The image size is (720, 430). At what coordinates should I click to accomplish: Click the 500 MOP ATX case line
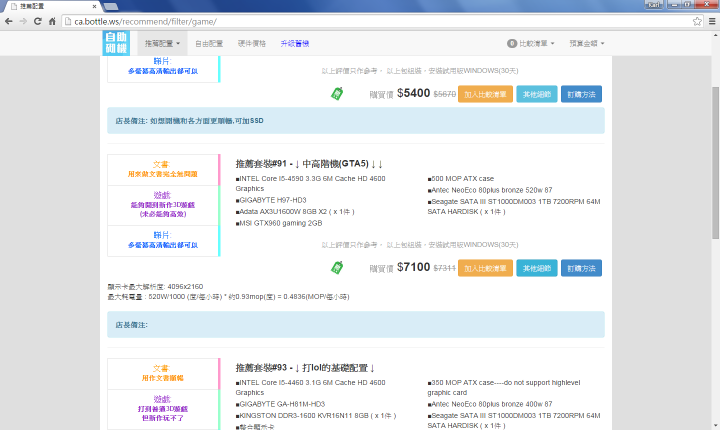(x=461, y=179)
